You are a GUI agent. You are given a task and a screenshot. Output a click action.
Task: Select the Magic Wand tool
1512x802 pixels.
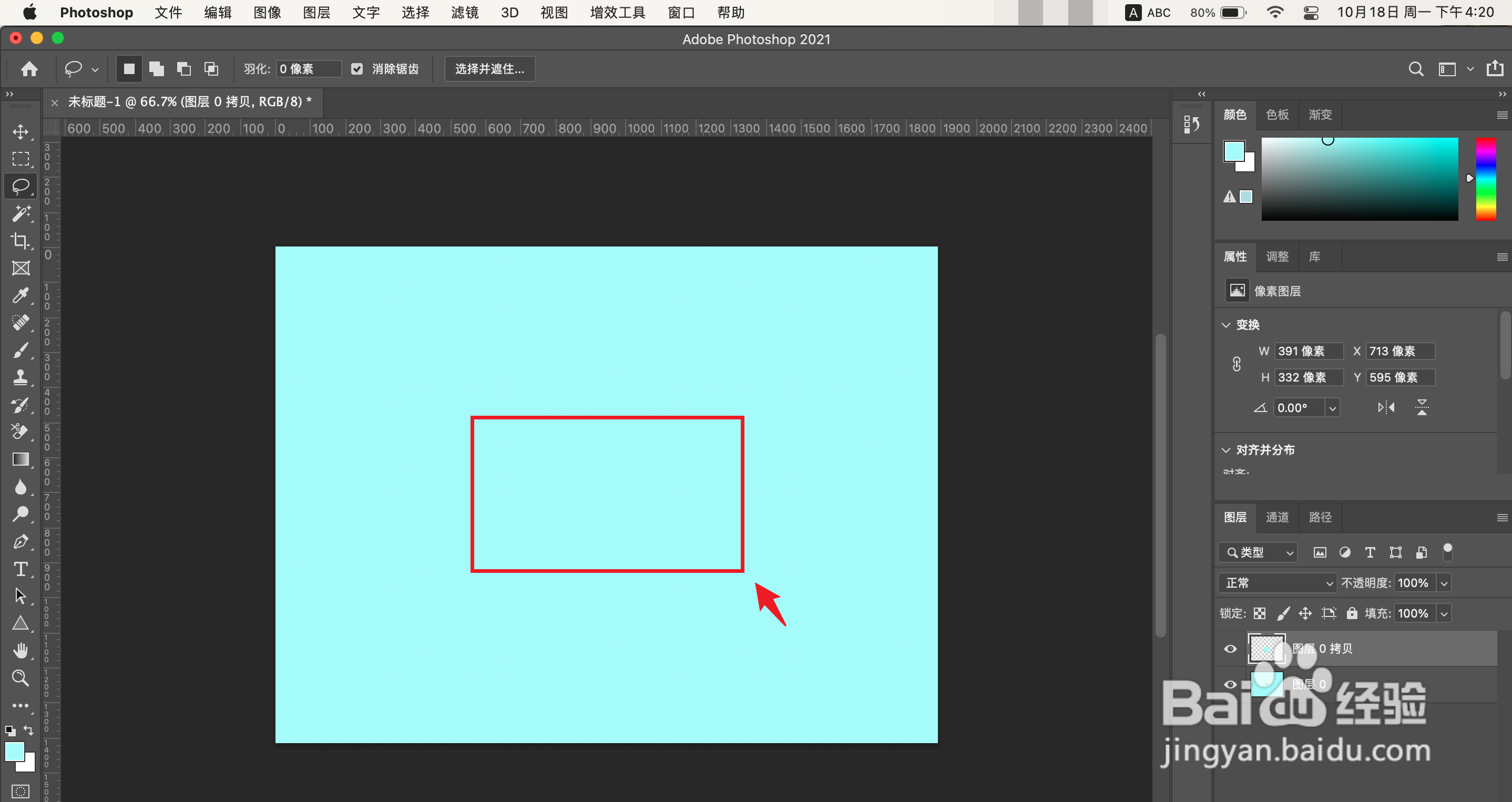(x=21, y=213)
